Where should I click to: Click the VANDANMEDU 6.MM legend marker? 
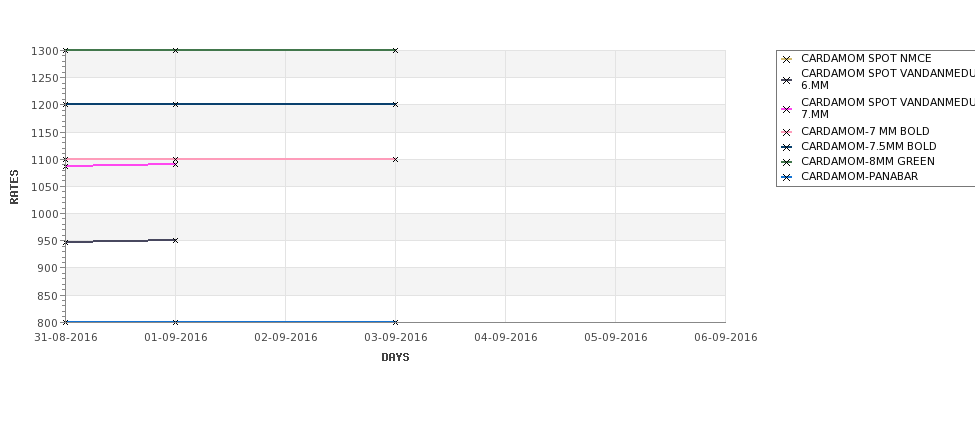pos(787,80)
